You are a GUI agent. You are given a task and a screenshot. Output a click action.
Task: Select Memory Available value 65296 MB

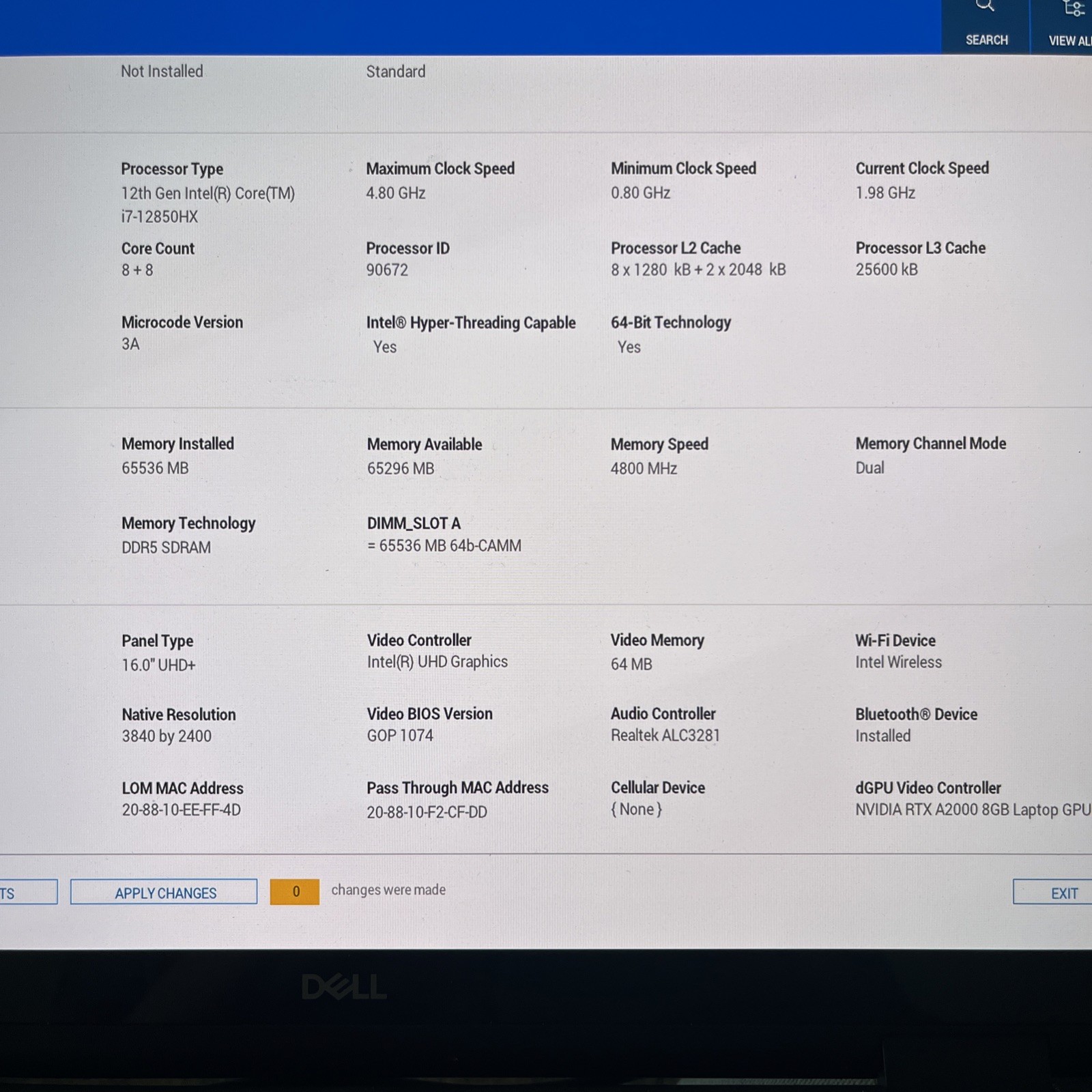(401, 469)
